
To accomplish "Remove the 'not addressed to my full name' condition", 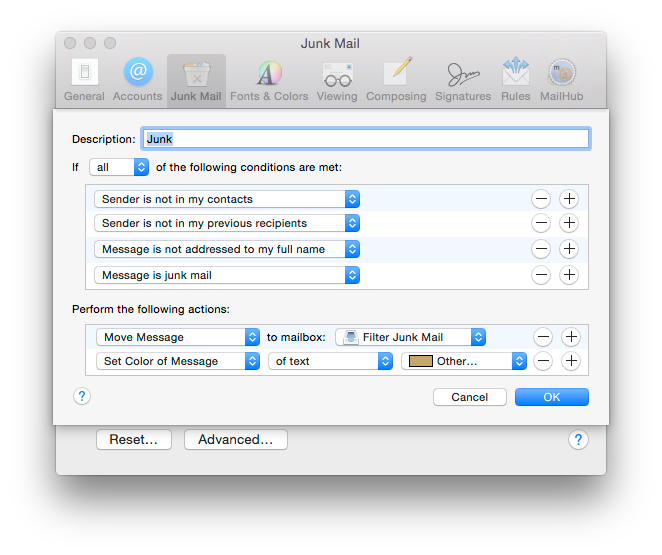I will pyautogui.click(x=541, y=249).
